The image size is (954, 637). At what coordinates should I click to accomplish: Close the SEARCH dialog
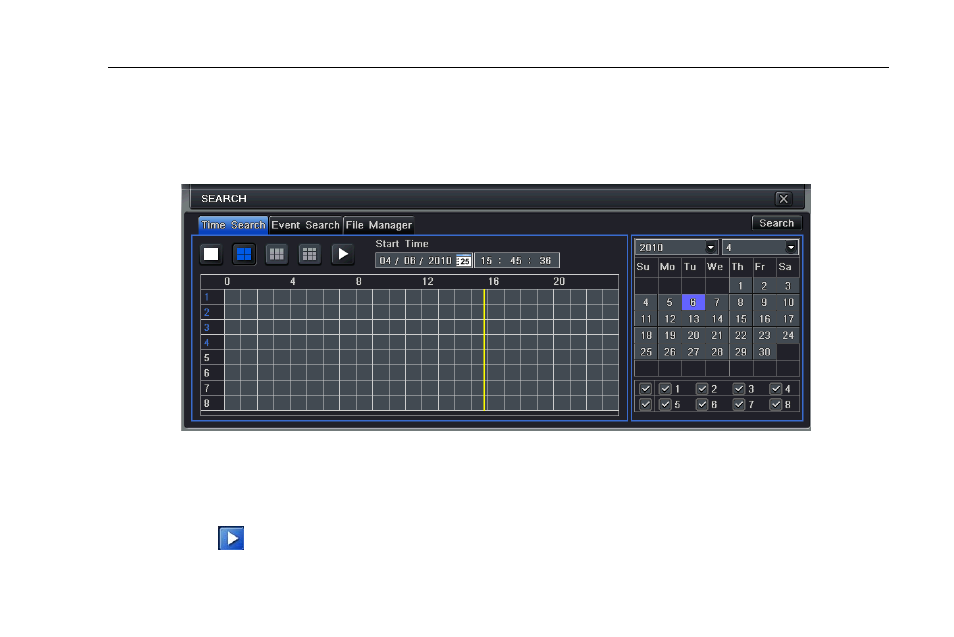point(784,198)
